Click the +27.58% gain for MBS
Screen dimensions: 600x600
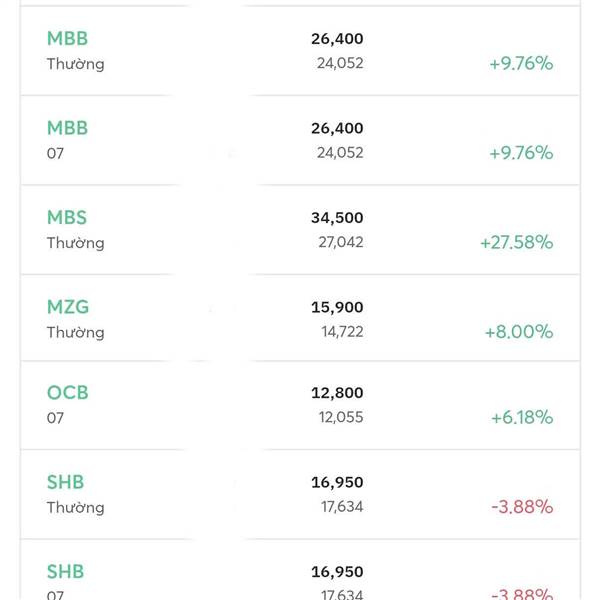tap(516, 242)
